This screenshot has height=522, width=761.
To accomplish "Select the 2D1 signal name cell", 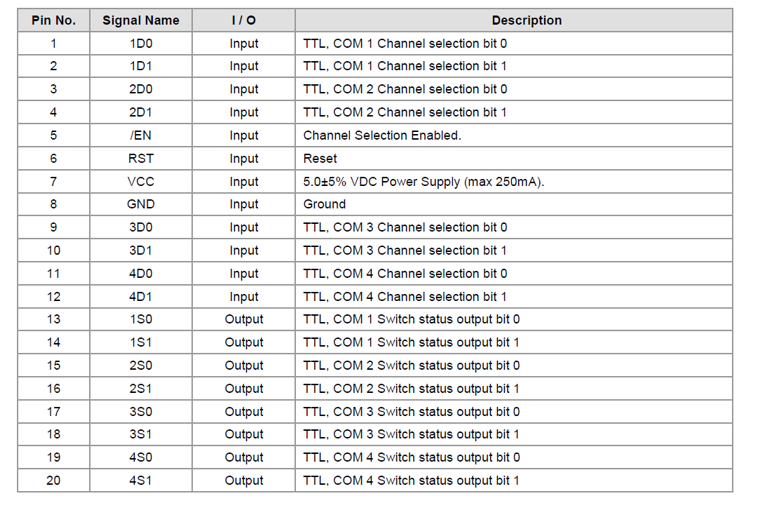I will click(x=141, y=113).
